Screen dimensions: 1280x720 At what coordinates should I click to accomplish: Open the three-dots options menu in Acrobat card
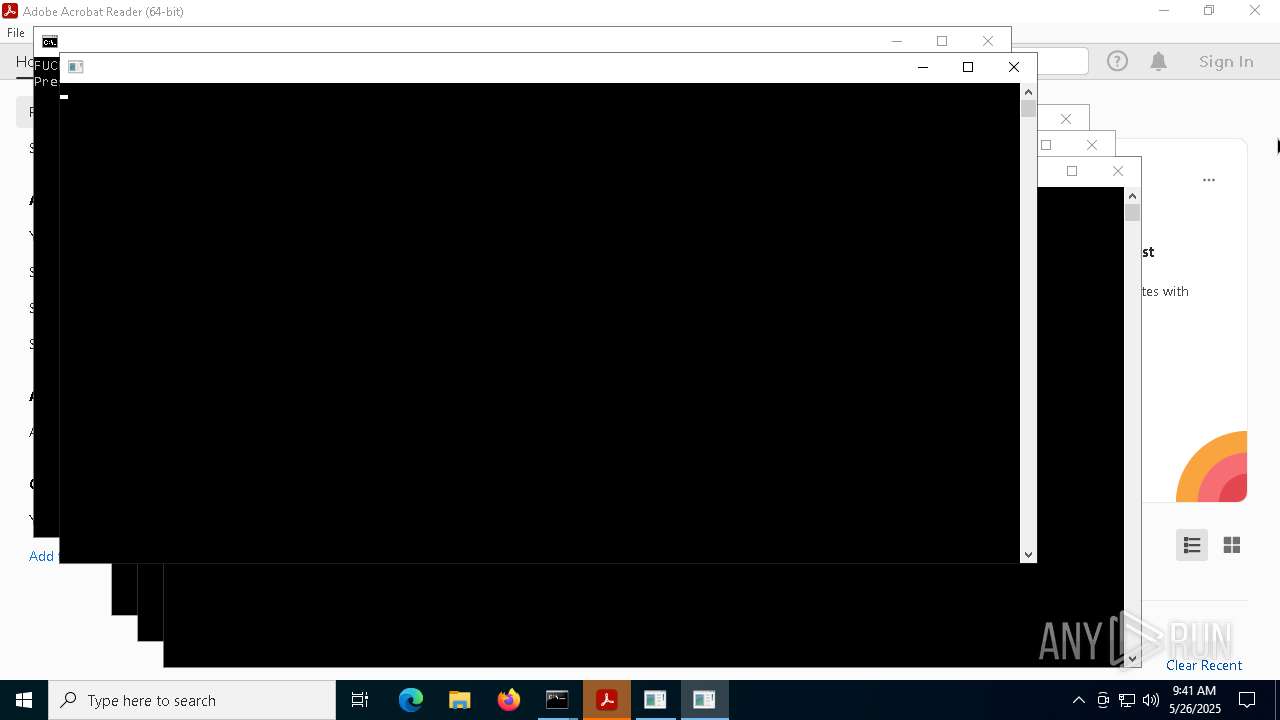click(1209, 180)
